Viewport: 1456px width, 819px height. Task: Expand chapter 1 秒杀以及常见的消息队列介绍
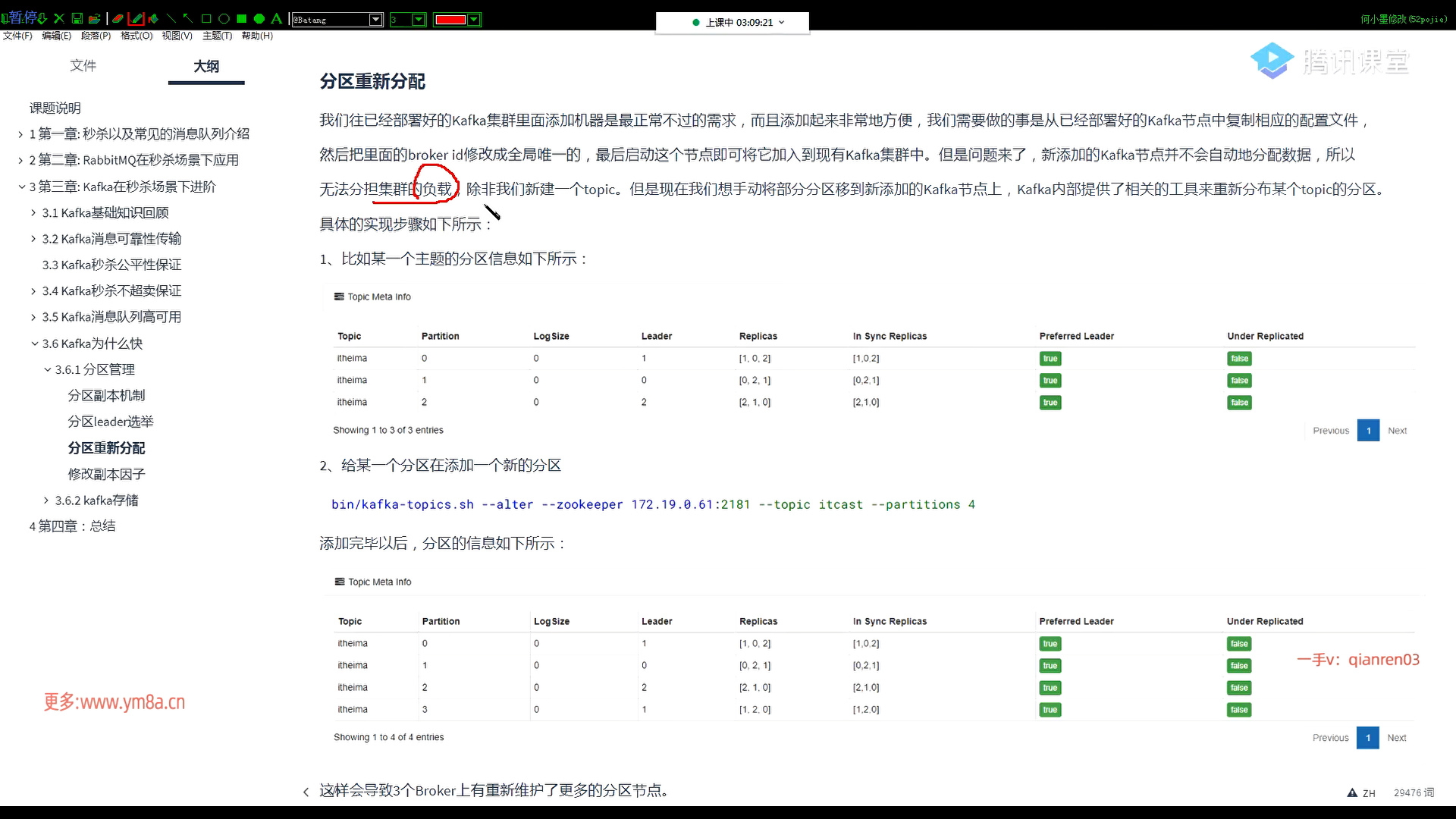click(20, 134)
